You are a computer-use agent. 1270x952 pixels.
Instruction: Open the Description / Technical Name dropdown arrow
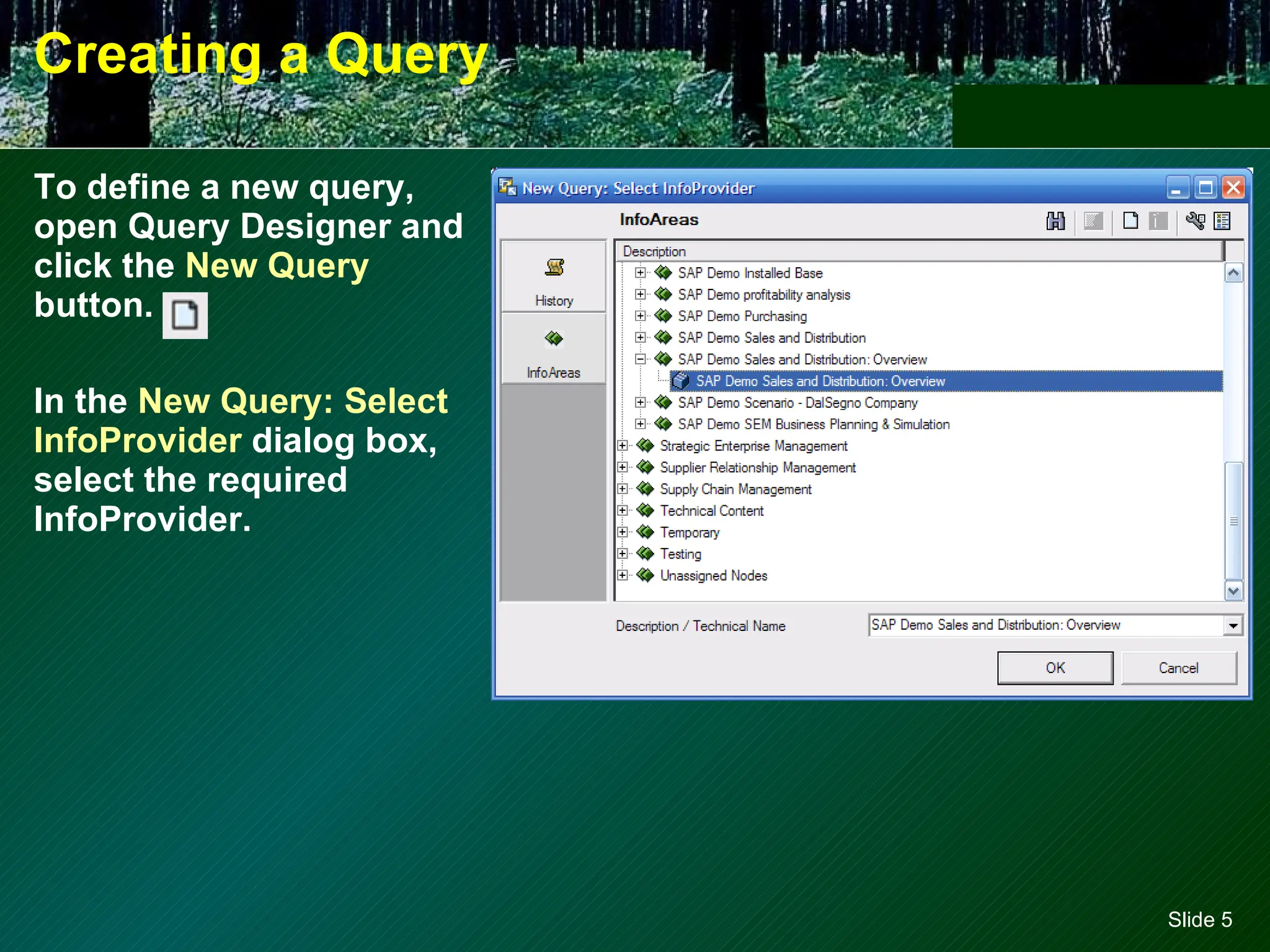[1233, 625]
